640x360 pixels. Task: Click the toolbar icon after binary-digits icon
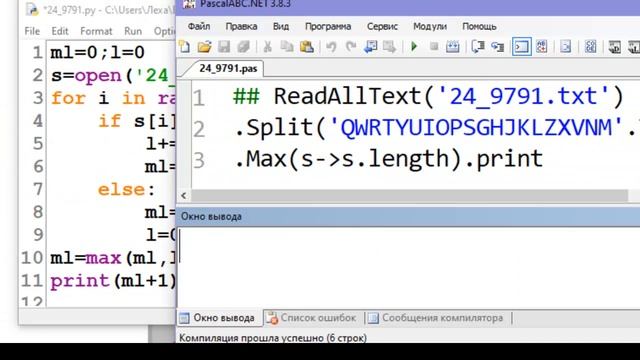coord(615,47)
